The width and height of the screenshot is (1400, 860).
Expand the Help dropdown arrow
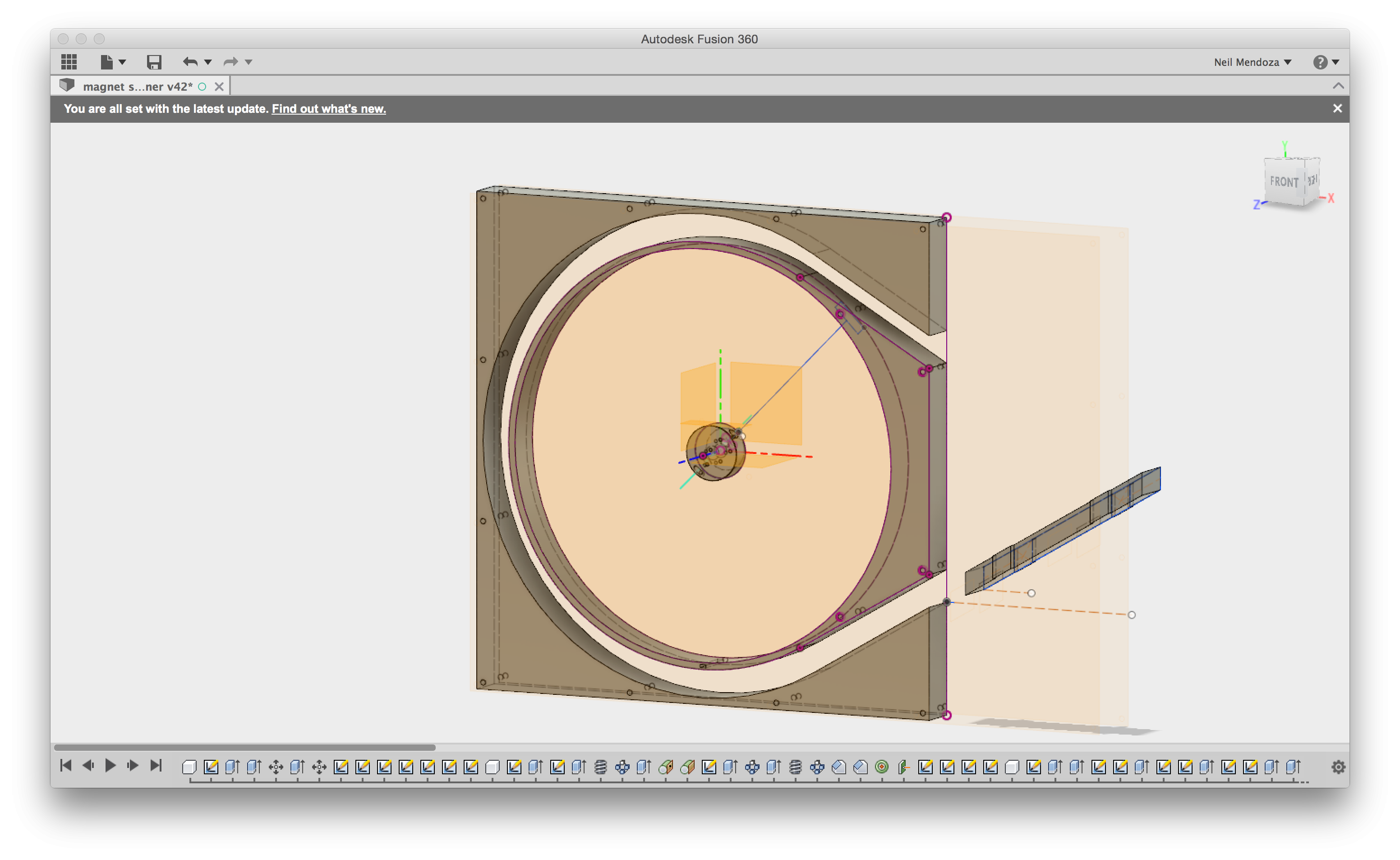(x=1336, y=62)
